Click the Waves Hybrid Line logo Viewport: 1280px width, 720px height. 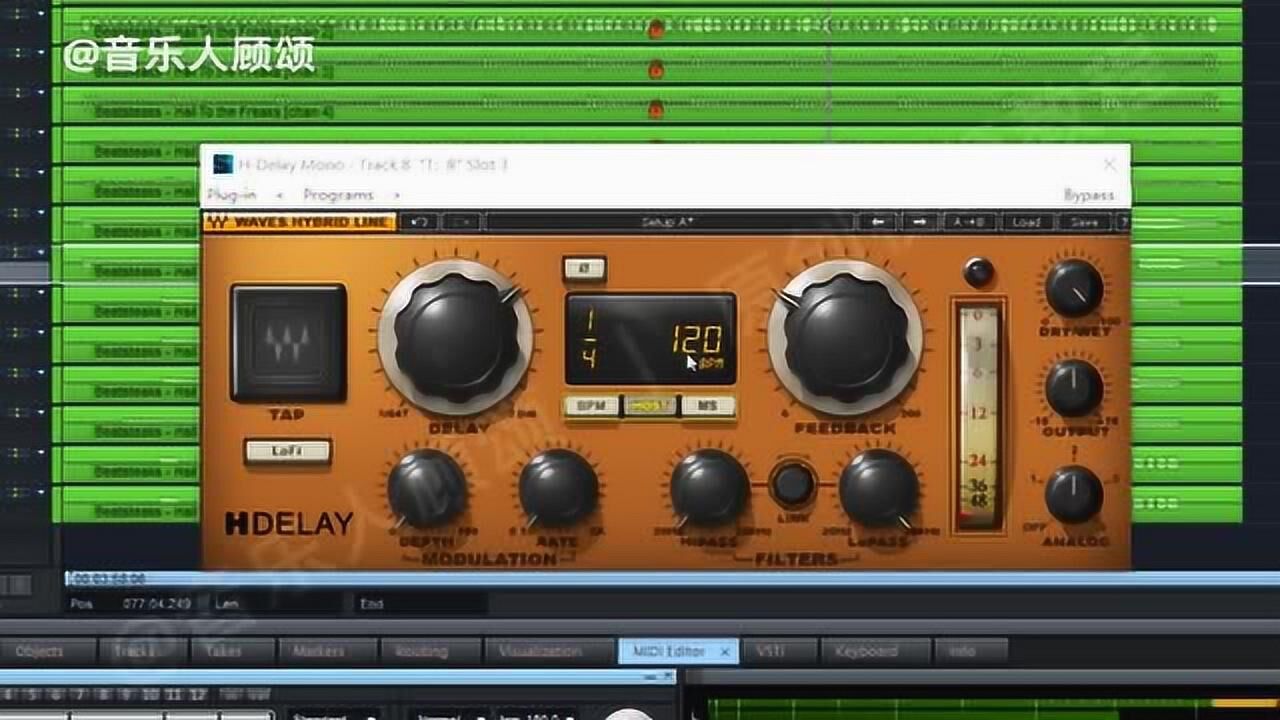coord(300,222)
